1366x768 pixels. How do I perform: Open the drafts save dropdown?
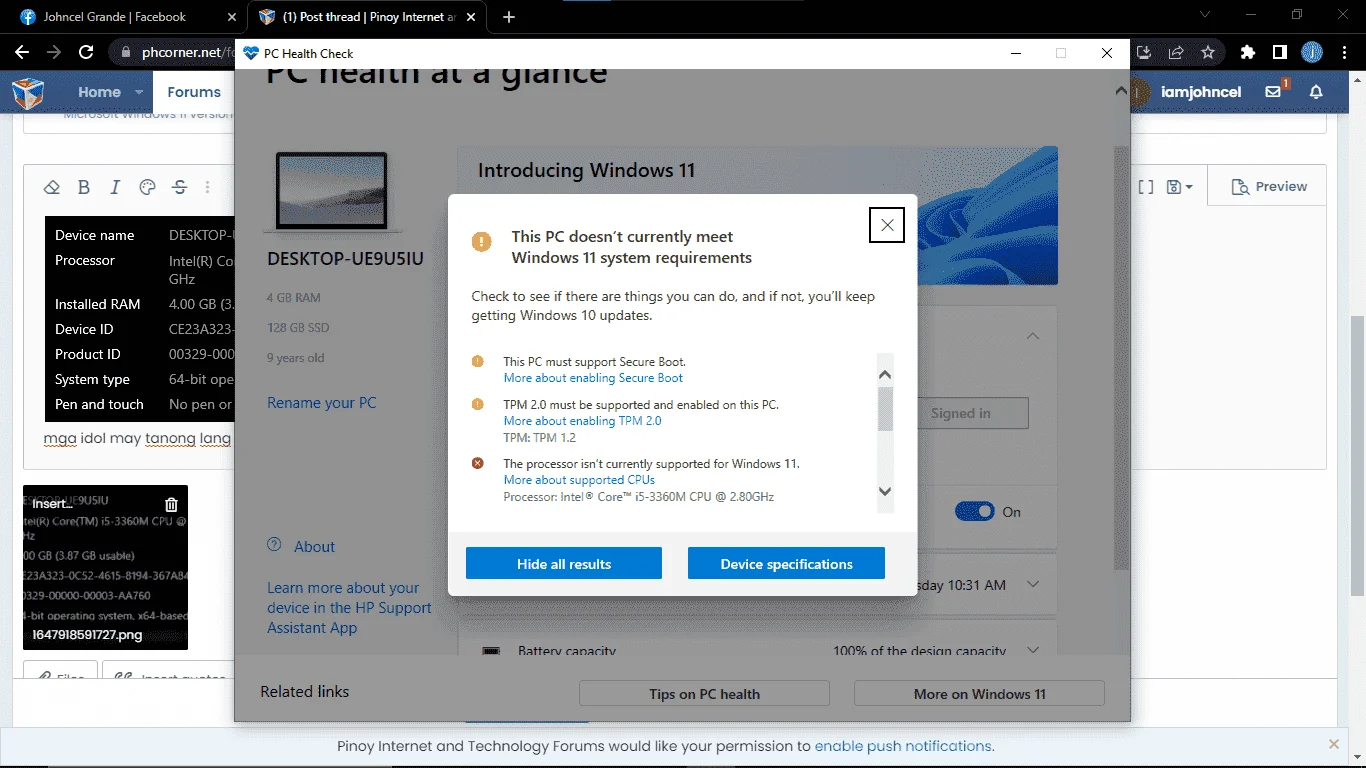tap(1180, 187)
